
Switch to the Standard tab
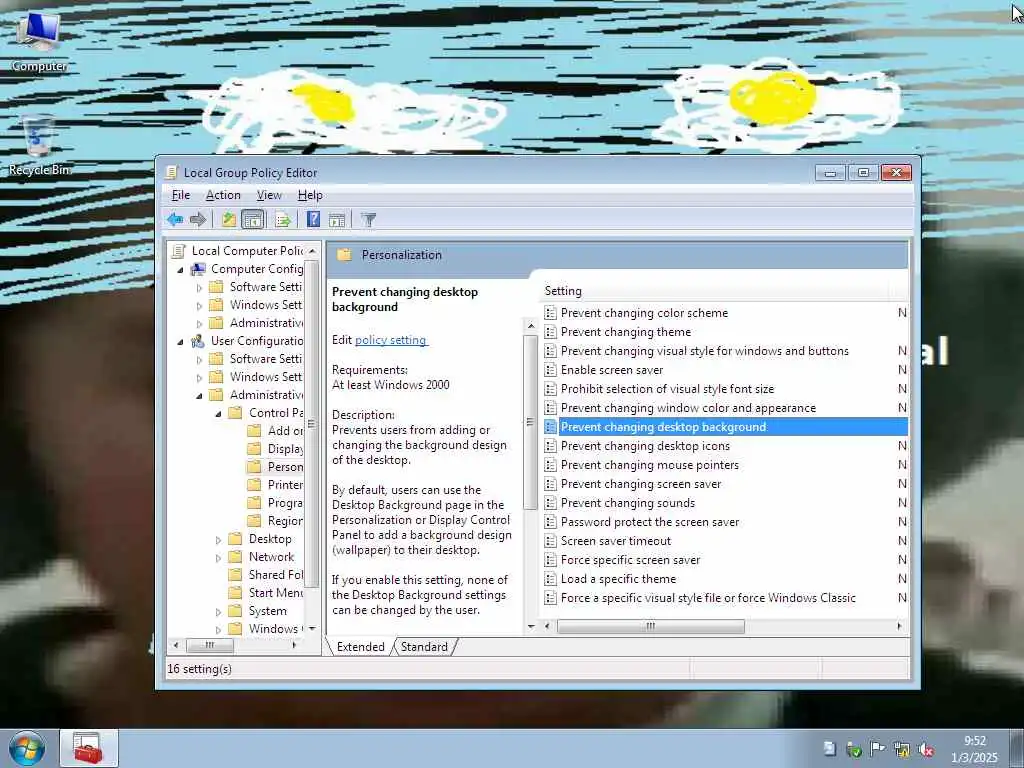click(424, 647)
